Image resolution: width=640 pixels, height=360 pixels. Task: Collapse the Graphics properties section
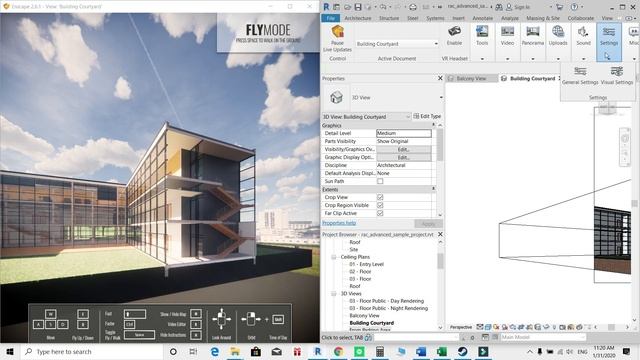pos(433,125)
